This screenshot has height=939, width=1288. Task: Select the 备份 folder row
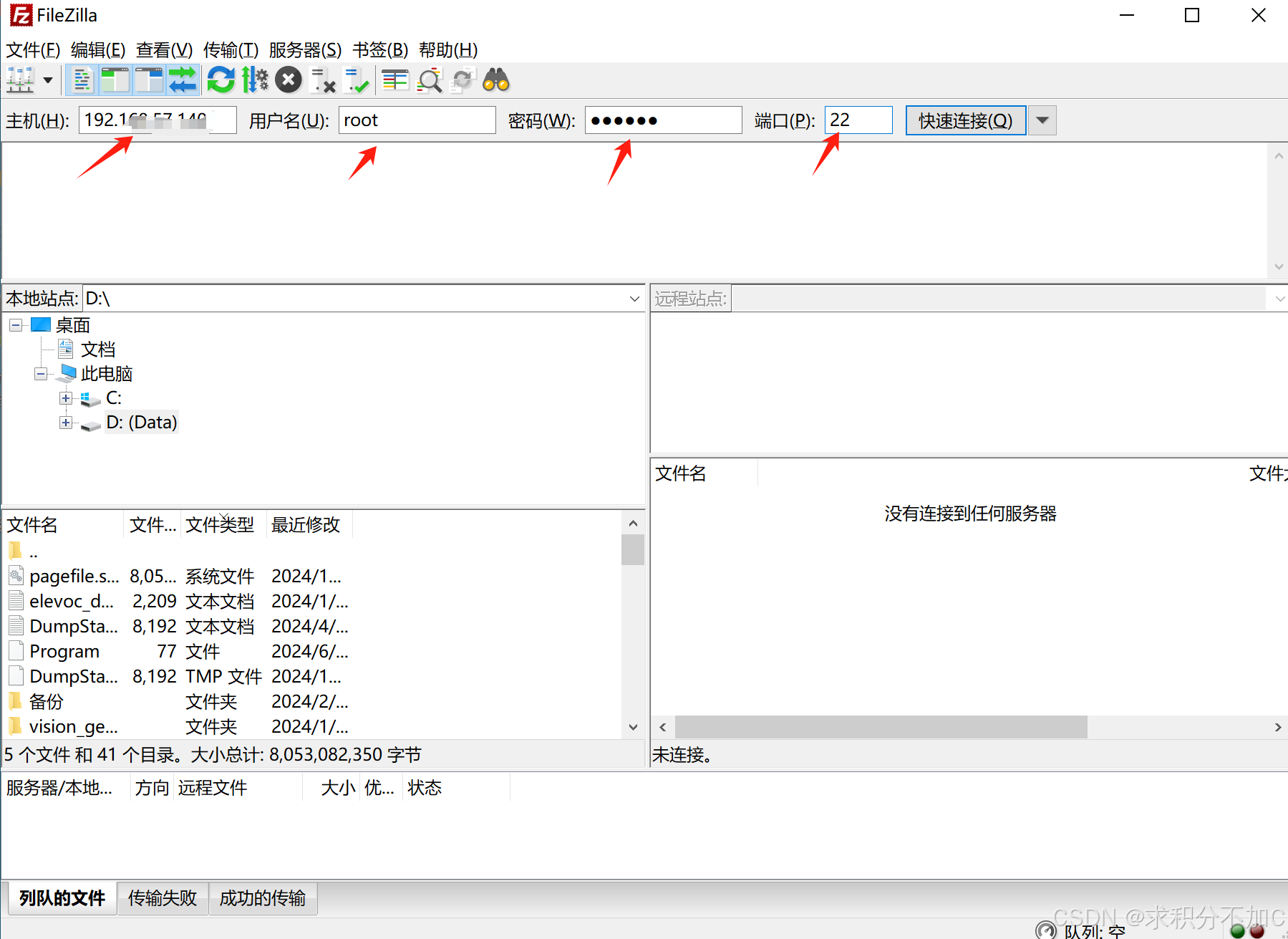click(x=313, y=702)
